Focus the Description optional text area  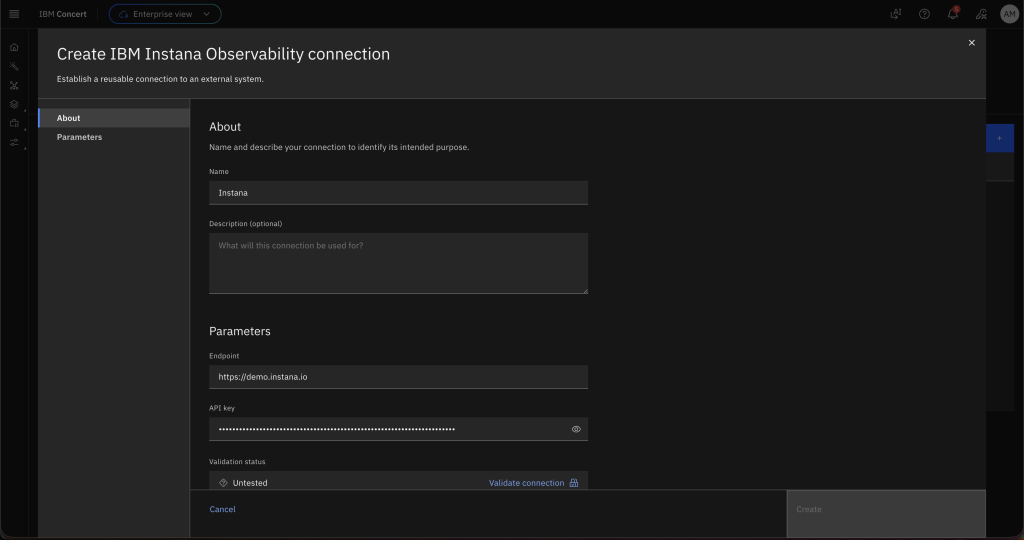tap(398, 263)
